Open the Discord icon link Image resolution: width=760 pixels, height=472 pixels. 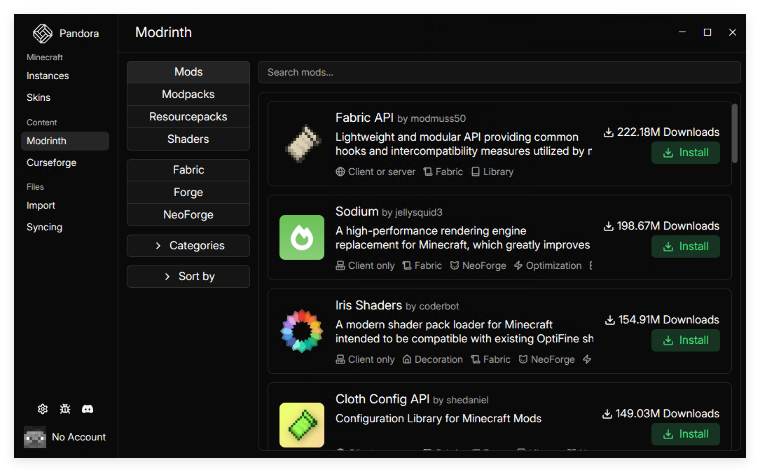coord(87,409)
